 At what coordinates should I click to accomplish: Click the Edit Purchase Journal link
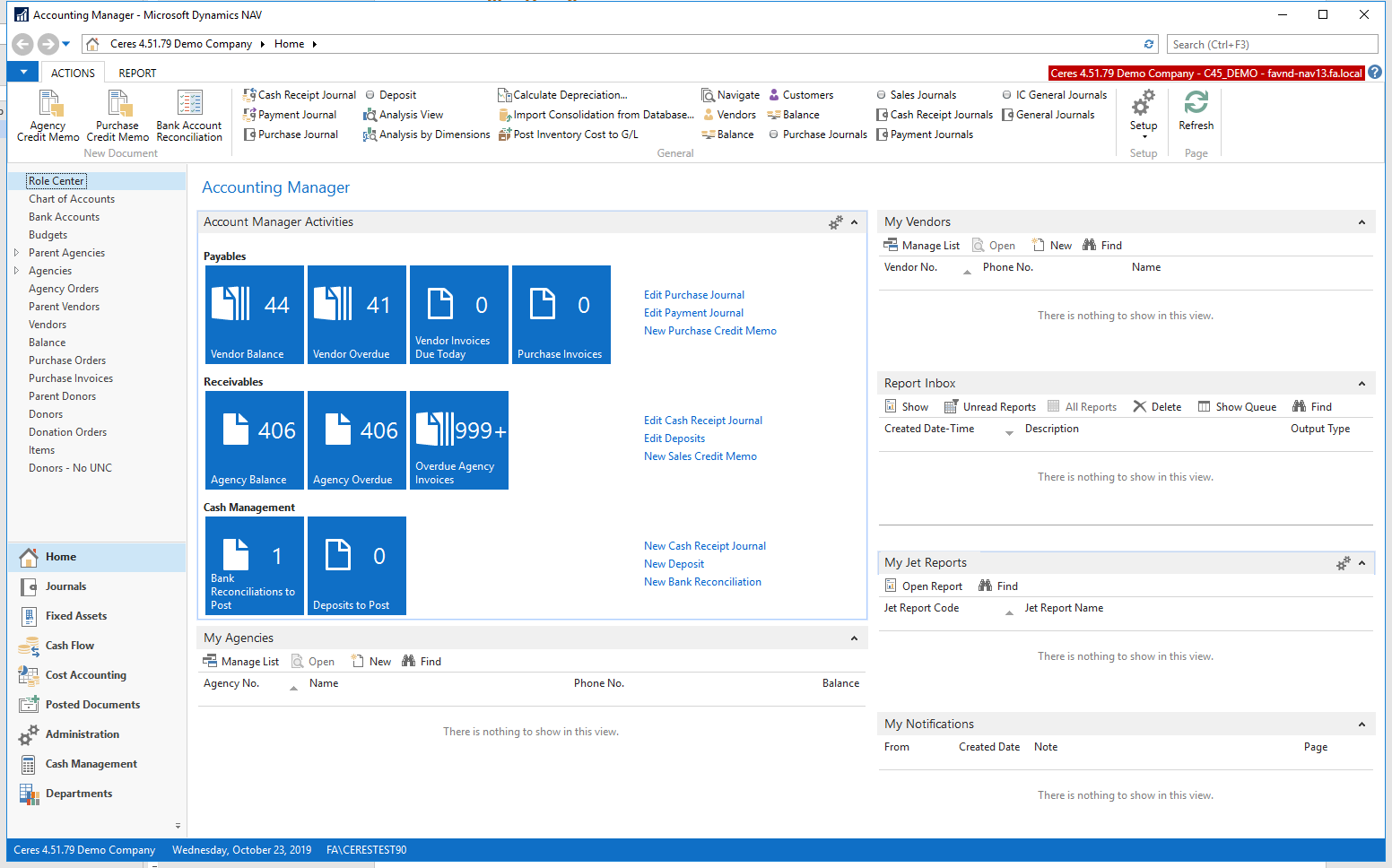(693, 295)
